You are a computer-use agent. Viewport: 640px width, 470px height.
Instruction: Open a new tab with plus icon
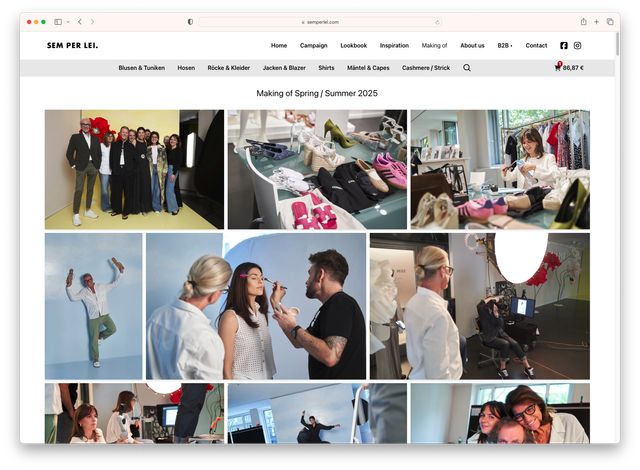click(x=597, y=21)
